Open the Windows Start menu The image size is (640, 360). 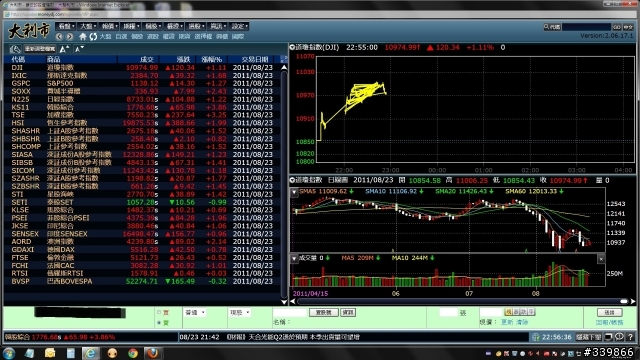click(9, 353)
